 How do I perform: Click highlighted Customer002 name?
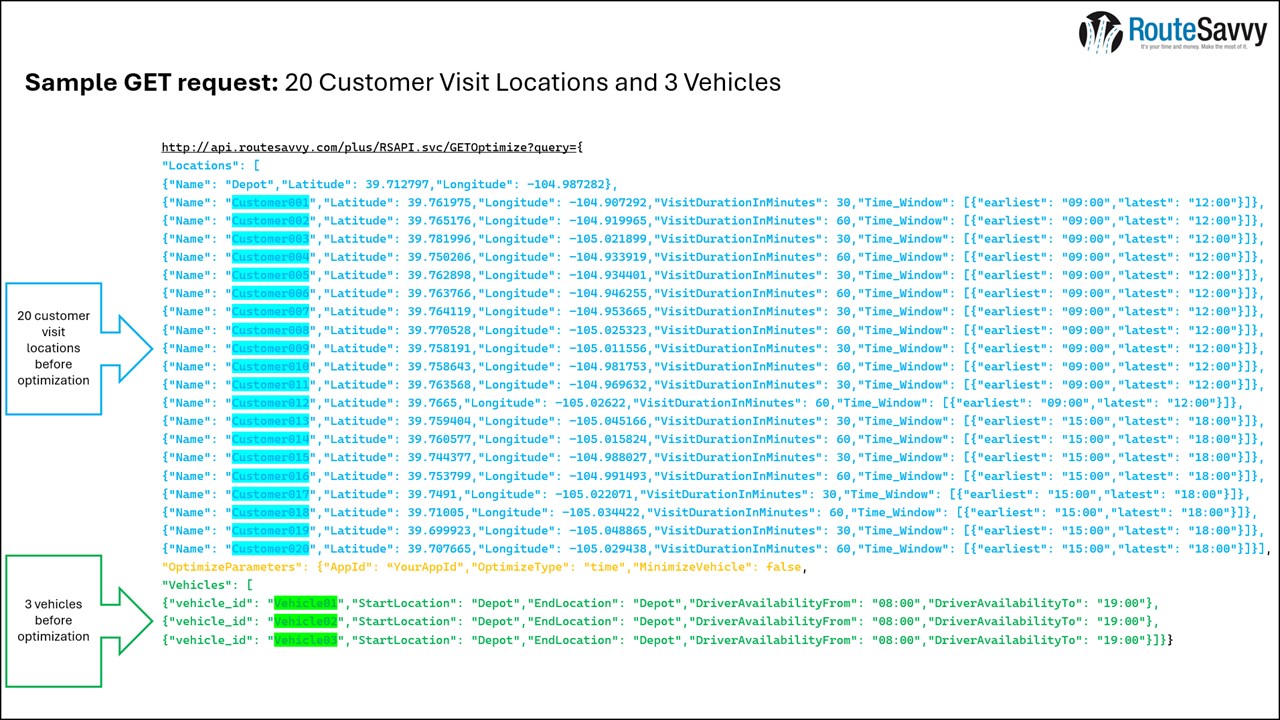pyautogui.click(x=271, y=221)
